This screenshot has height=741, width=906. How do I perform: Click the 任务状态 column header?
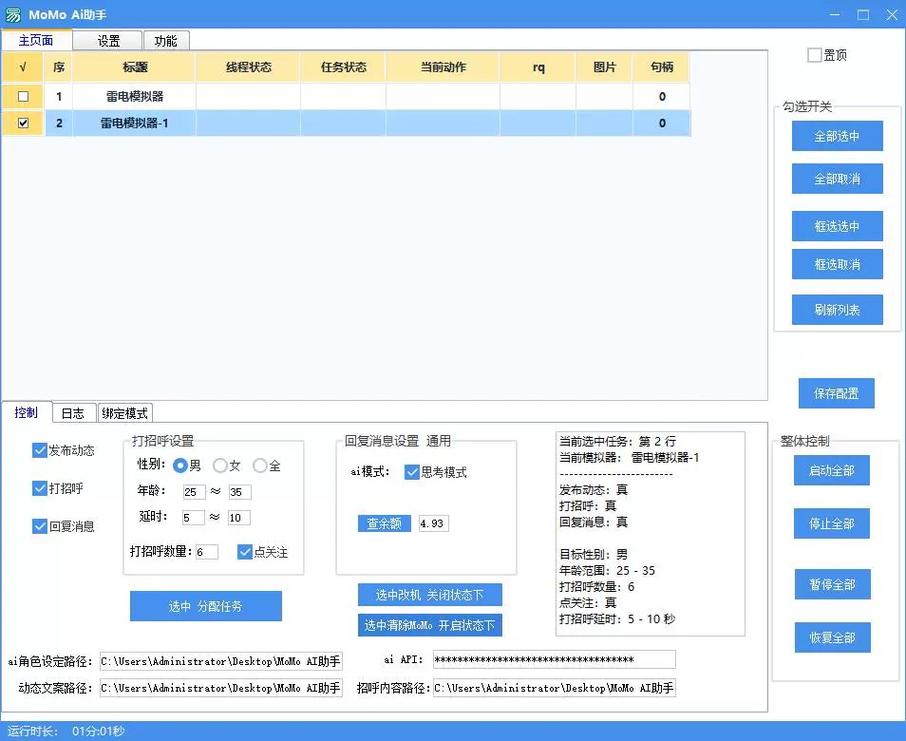click(x=343, y=67)
